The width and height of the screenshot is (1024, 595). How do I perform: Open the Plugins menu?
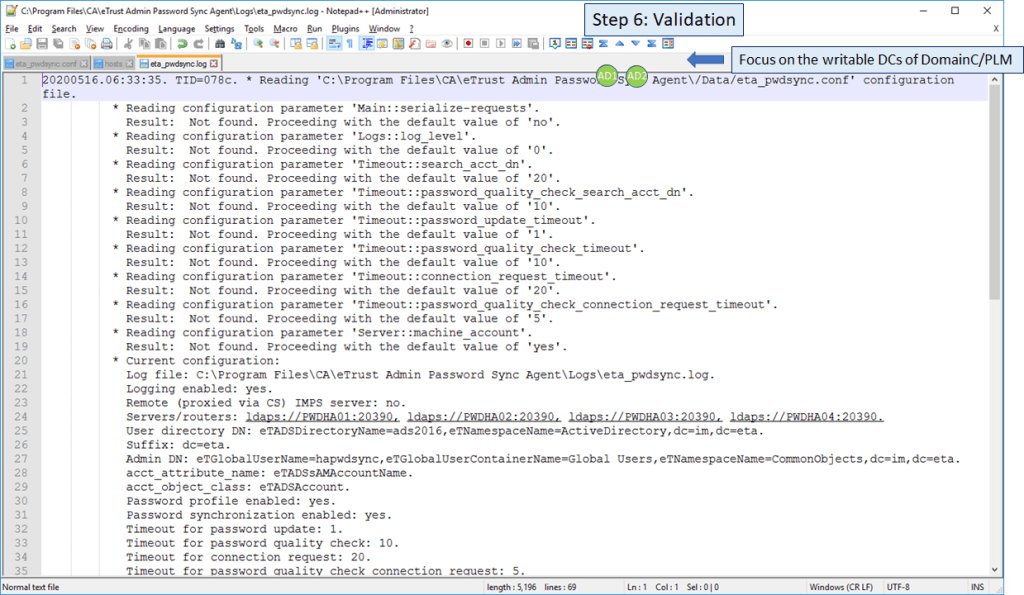tap(345, 29)
